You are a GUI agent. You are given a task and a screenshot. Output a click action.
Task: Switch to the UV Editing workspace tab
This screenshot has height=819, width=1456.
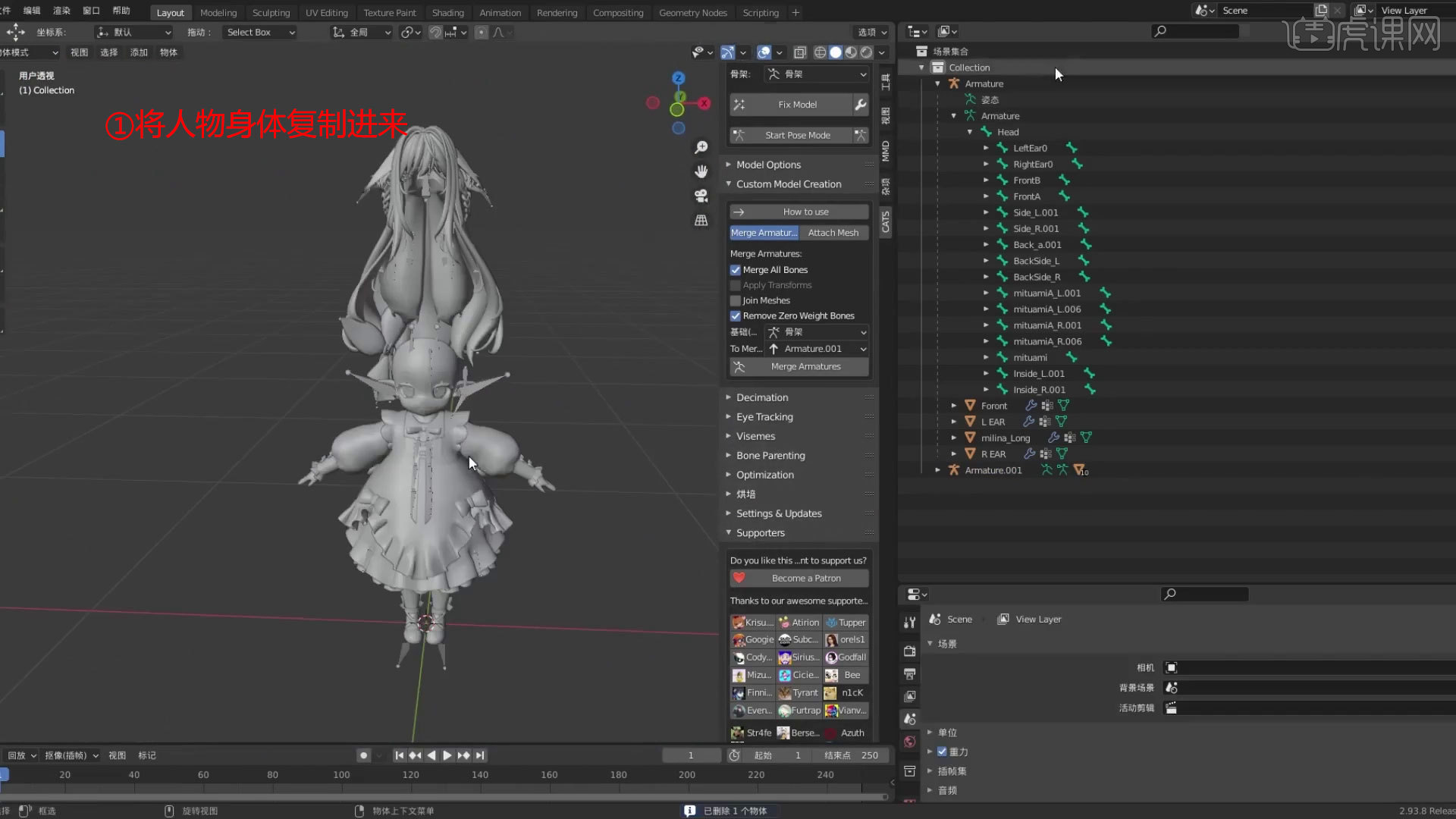pyautogui.click(x=327, y=12)
